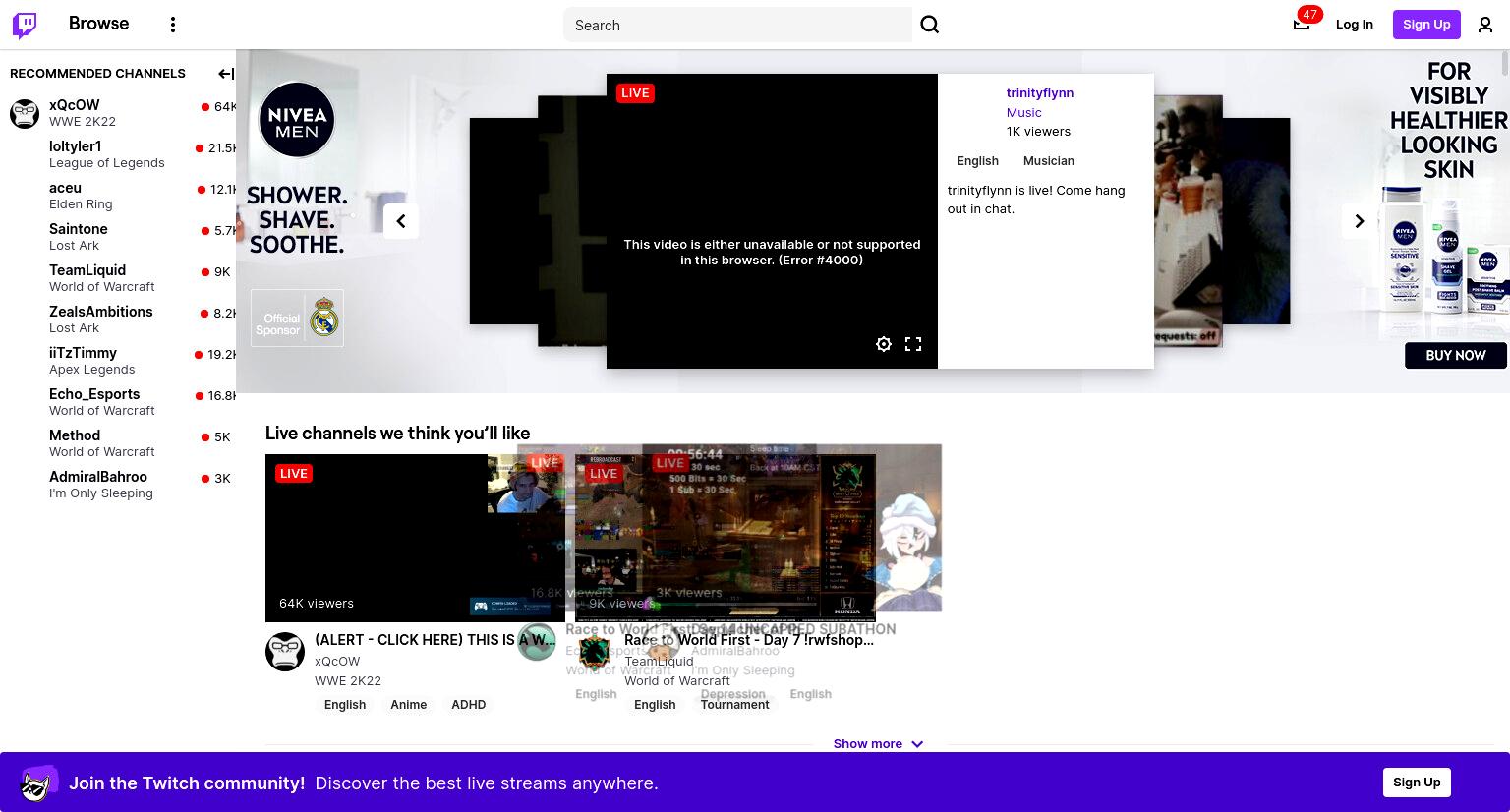The height and width of the screenshot is (812, 1510).
Task: Open loltyler1 in recommended channels
Action: click(x=118, y=154)
